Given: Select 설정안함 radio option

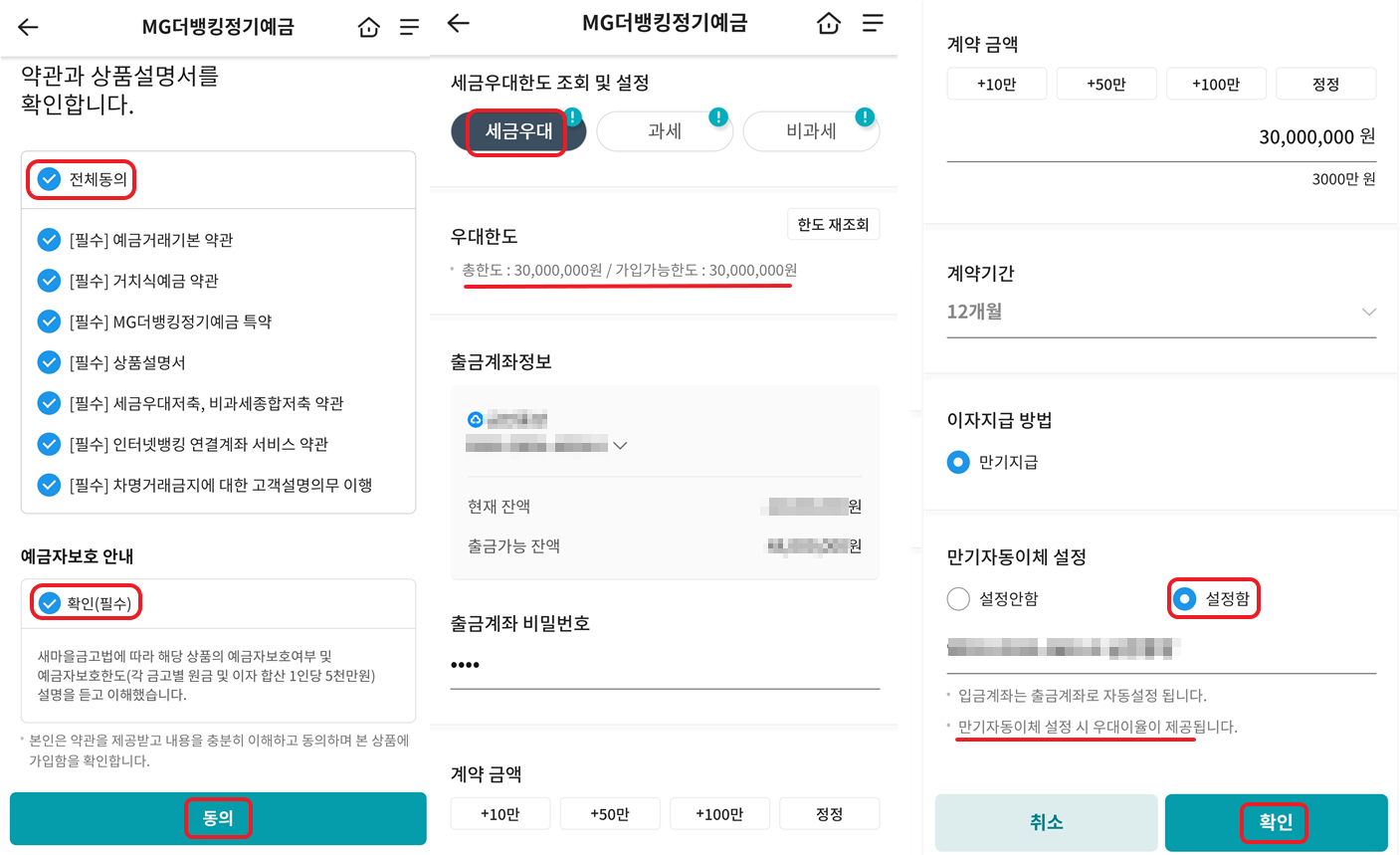Looking at the screenshot, I should 958,598.
